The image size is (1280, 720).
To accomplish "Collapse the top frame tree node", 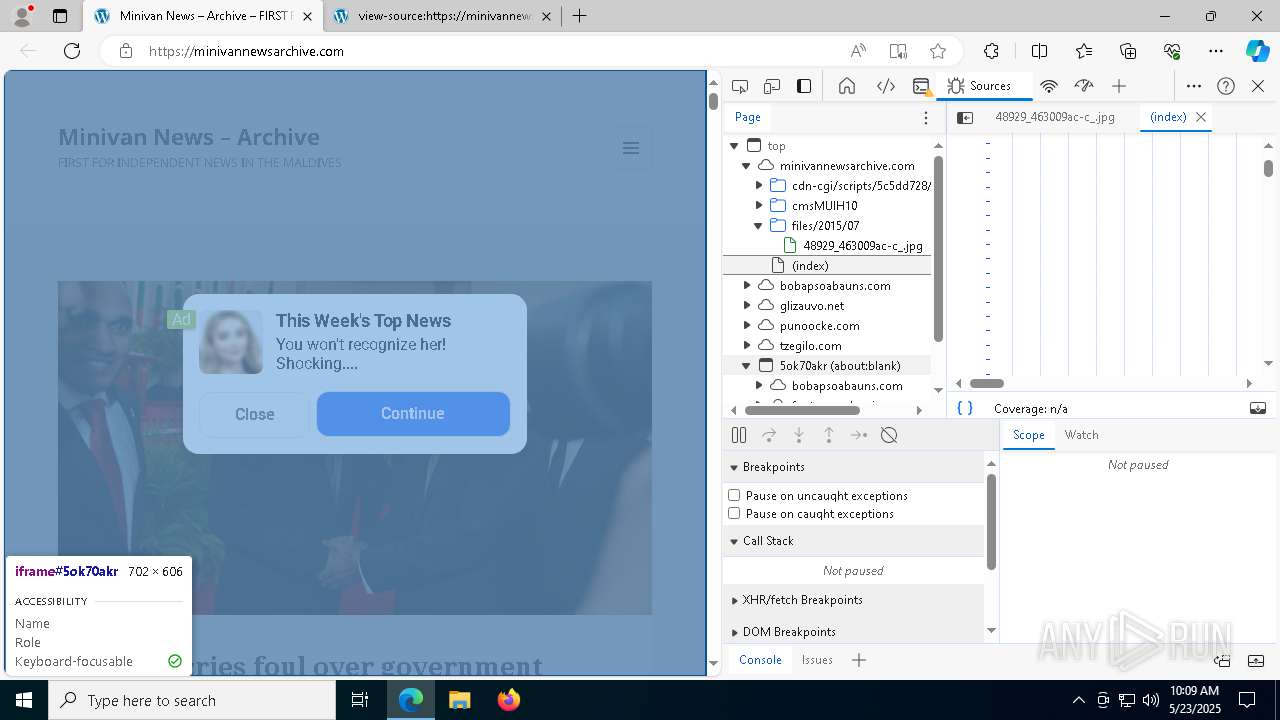I will pos(734,146).
